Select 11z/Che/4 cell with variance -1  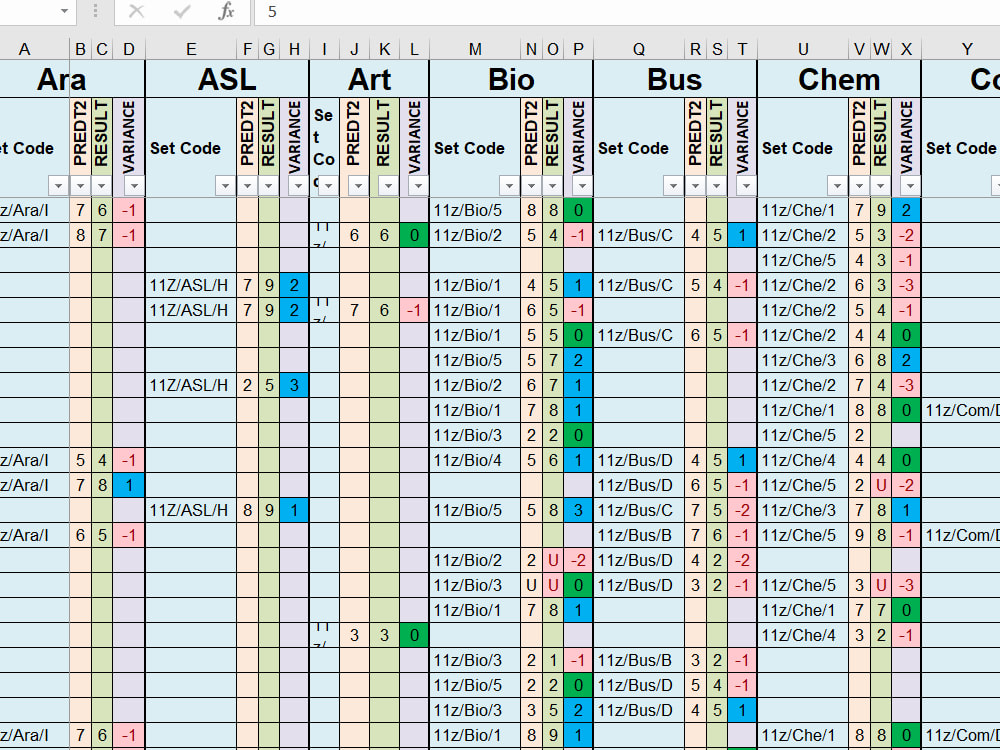point(803,635)
